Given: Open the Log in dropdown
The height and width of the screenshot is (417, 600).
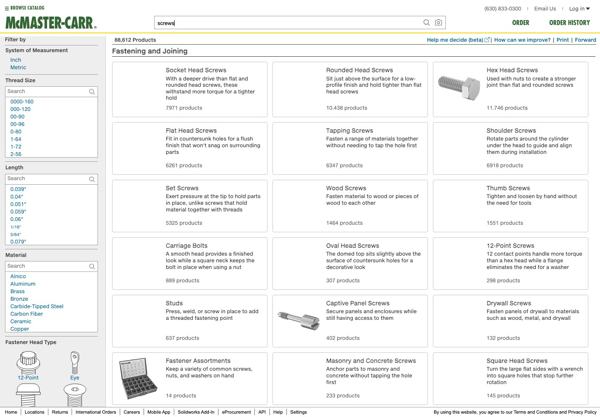Looking at the screenshot, I should point(579,8).
